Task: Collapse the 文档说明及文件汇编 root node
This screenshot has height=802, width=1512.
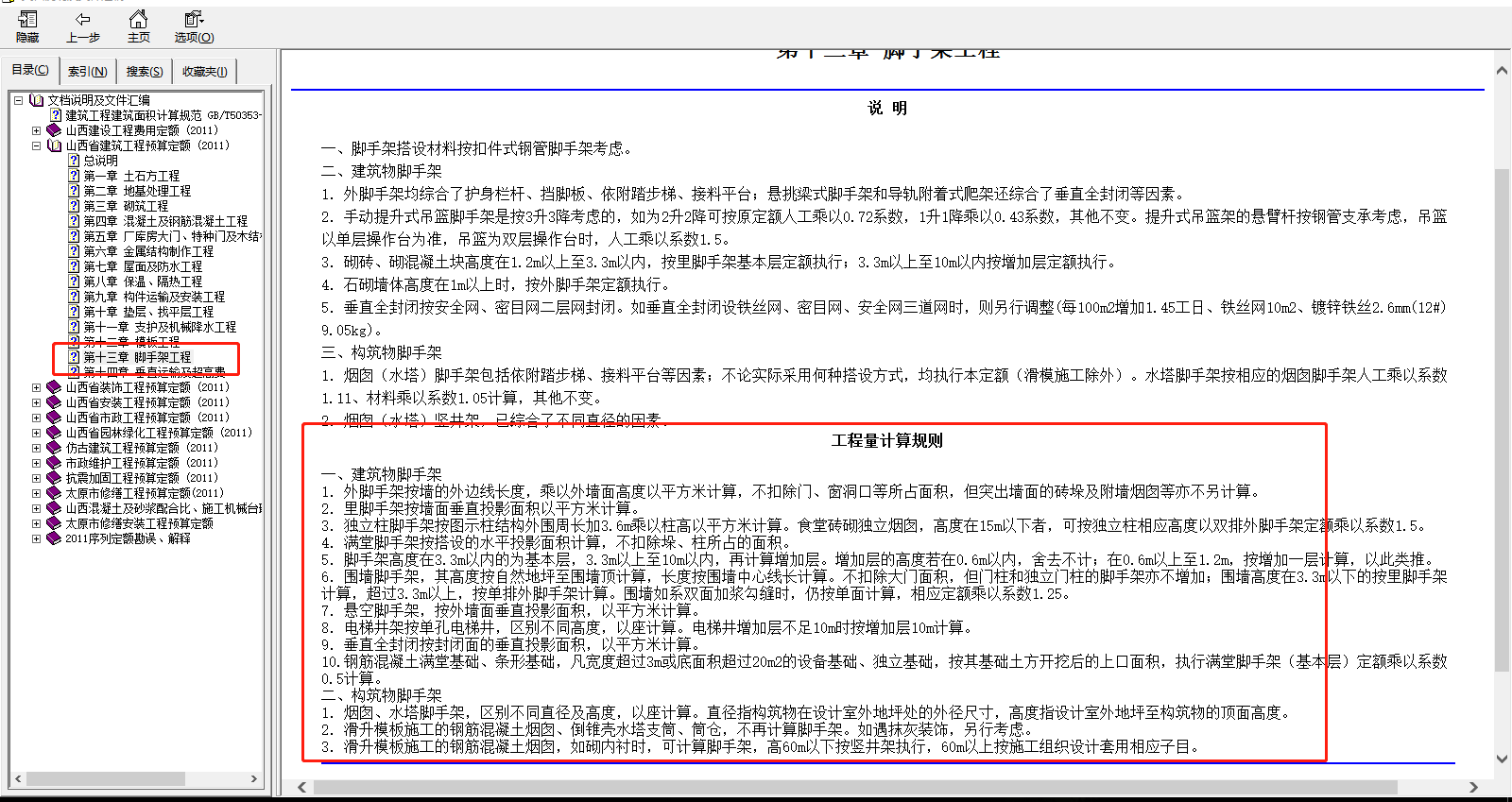Action: 18,100
